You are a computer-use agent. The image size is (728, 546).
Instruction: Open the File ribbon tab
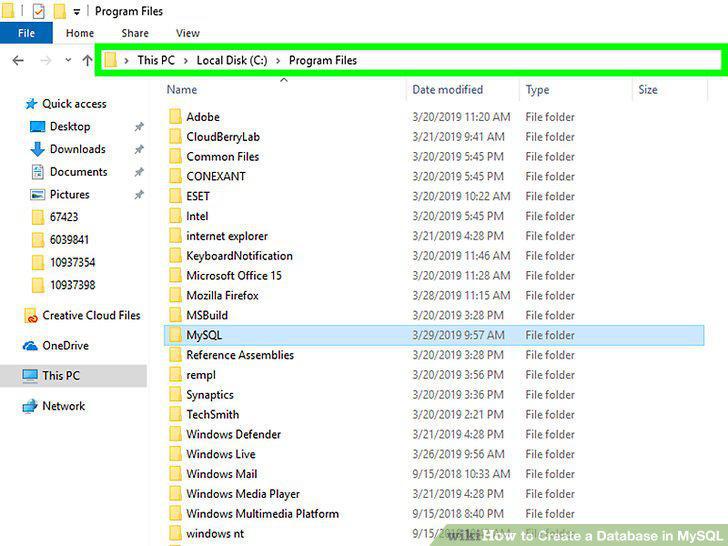[x=26, y=33]
